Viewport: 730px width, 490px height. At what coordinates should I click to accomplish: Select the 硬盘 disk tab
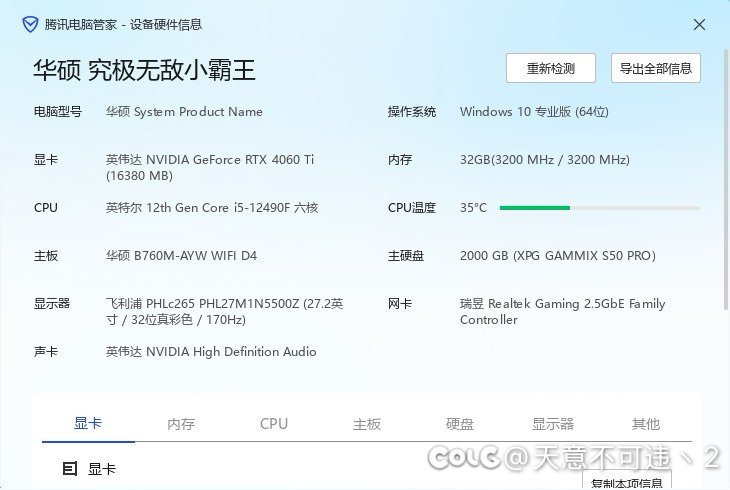(x=460, y=424)
